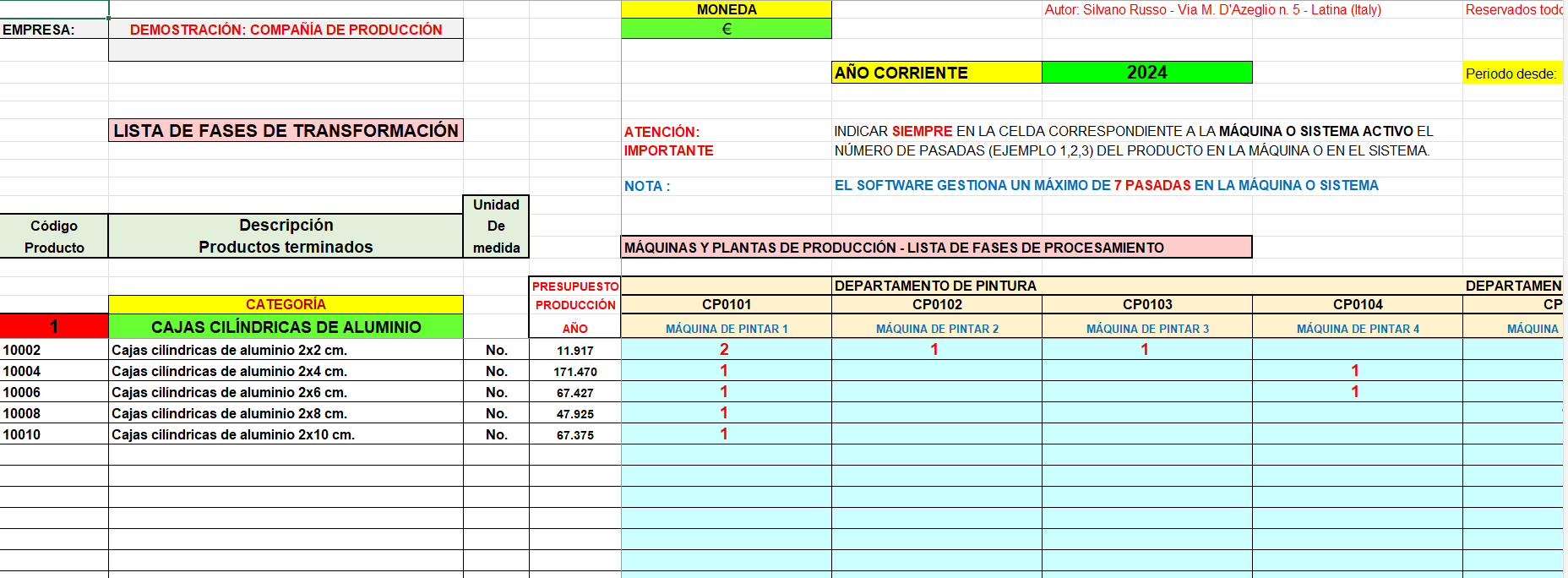Click the INDICAR SIEMPRE instruction text line
Screen dimensions: 1568x578
(x=1134, y=131)
